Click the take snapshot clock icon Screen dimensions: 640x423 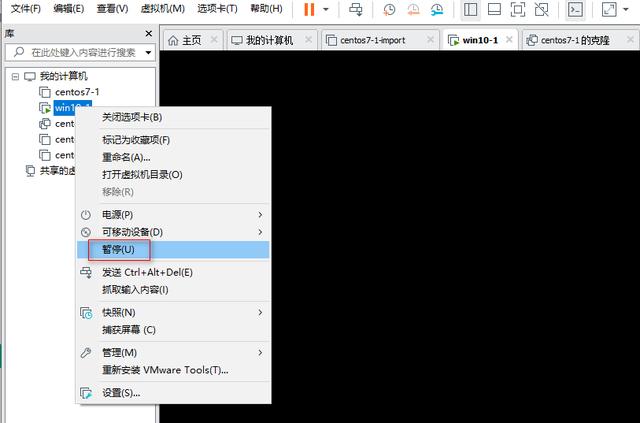point(389,9)
